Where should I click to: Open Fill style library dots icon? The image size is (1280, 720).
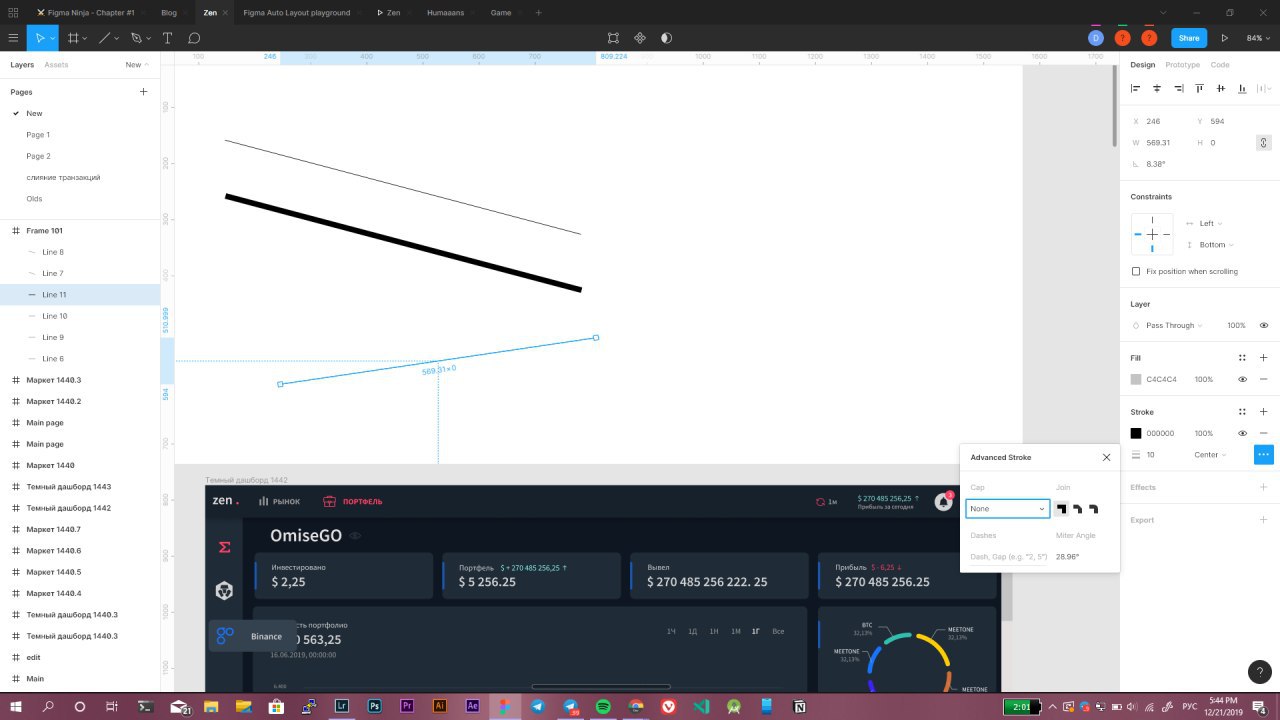click(1242, 358)
